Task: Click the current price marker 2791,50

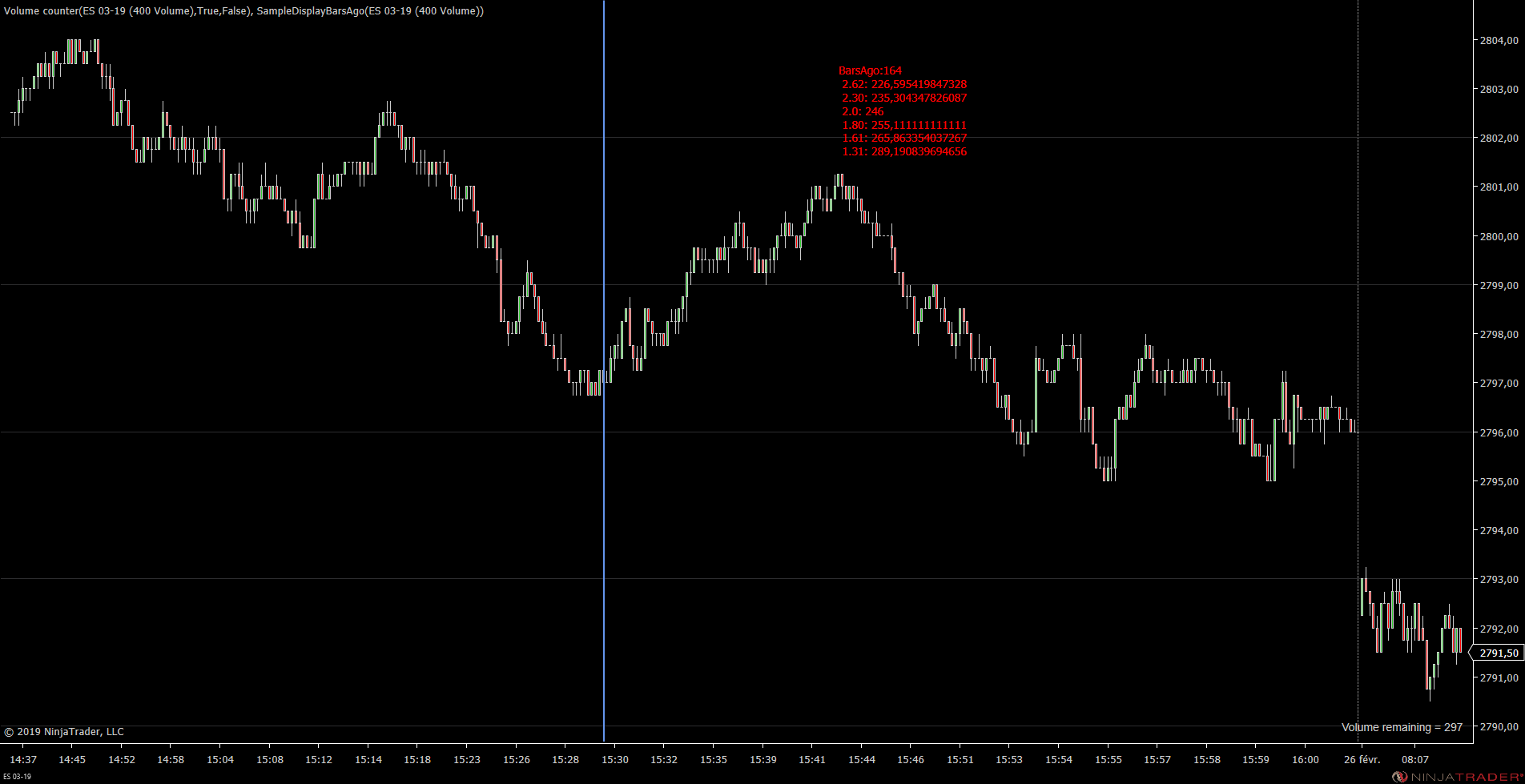Action: tap(1499, 653)
